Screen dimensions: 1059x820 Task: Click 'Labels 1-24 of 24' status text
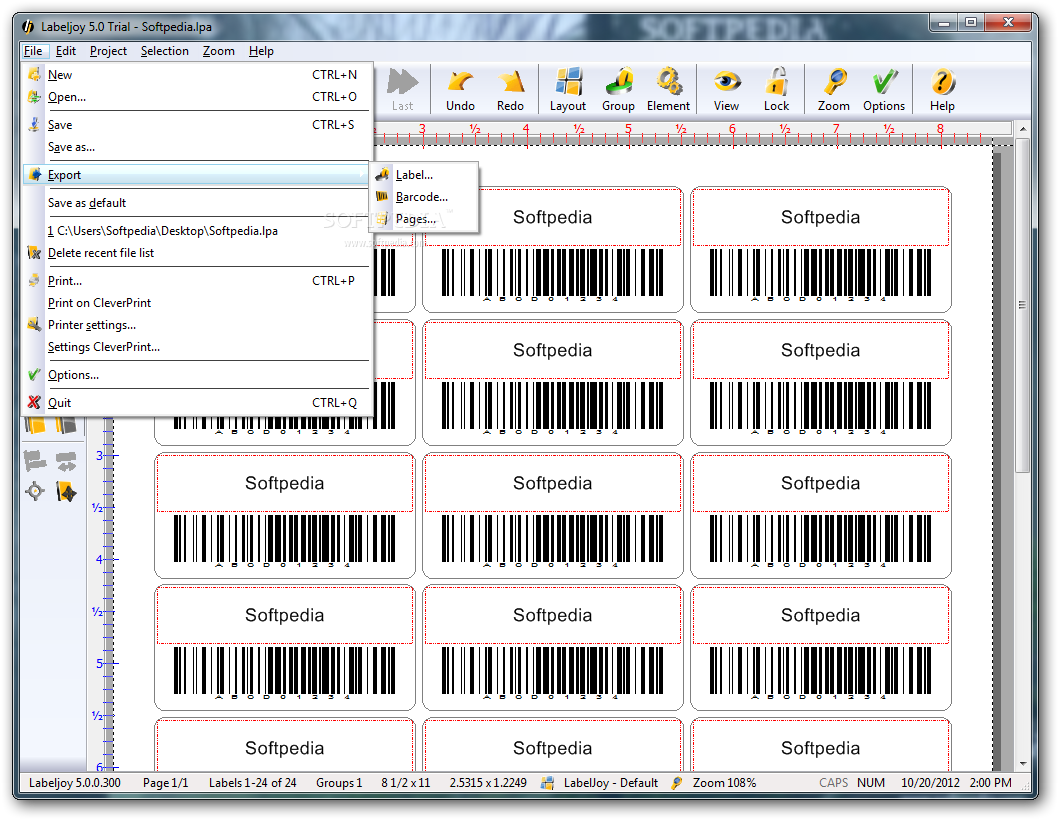click(253, 783)
